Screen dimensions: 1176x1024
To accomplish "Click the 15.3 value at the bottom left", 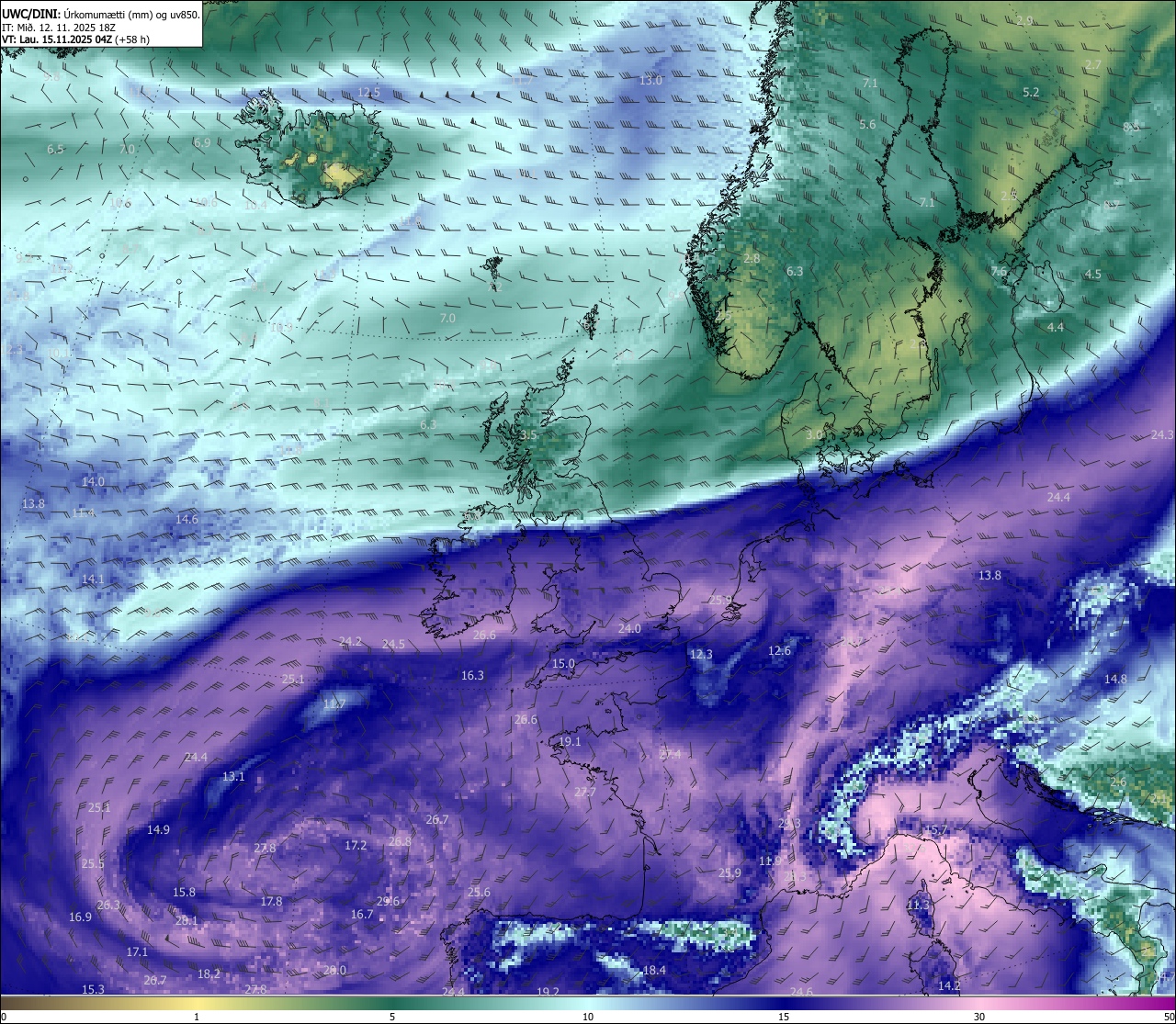I will pos(93,990).
